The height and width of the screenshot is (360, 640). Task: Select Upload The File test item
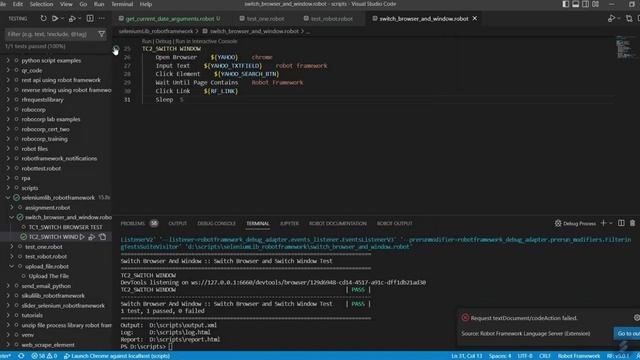[x=49, y=276]
